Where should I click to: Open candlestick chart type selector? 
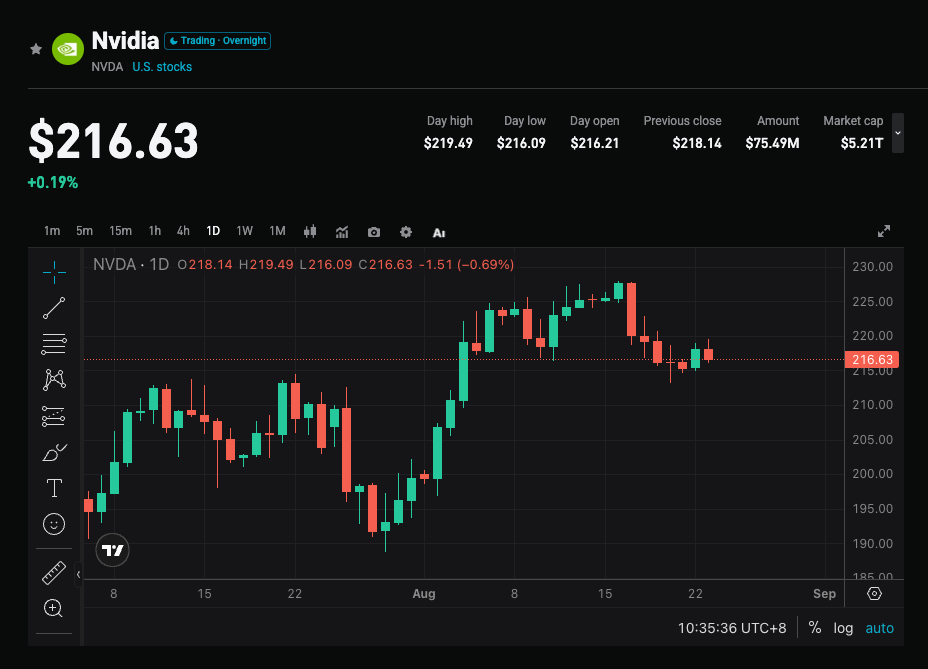[310, 231]
